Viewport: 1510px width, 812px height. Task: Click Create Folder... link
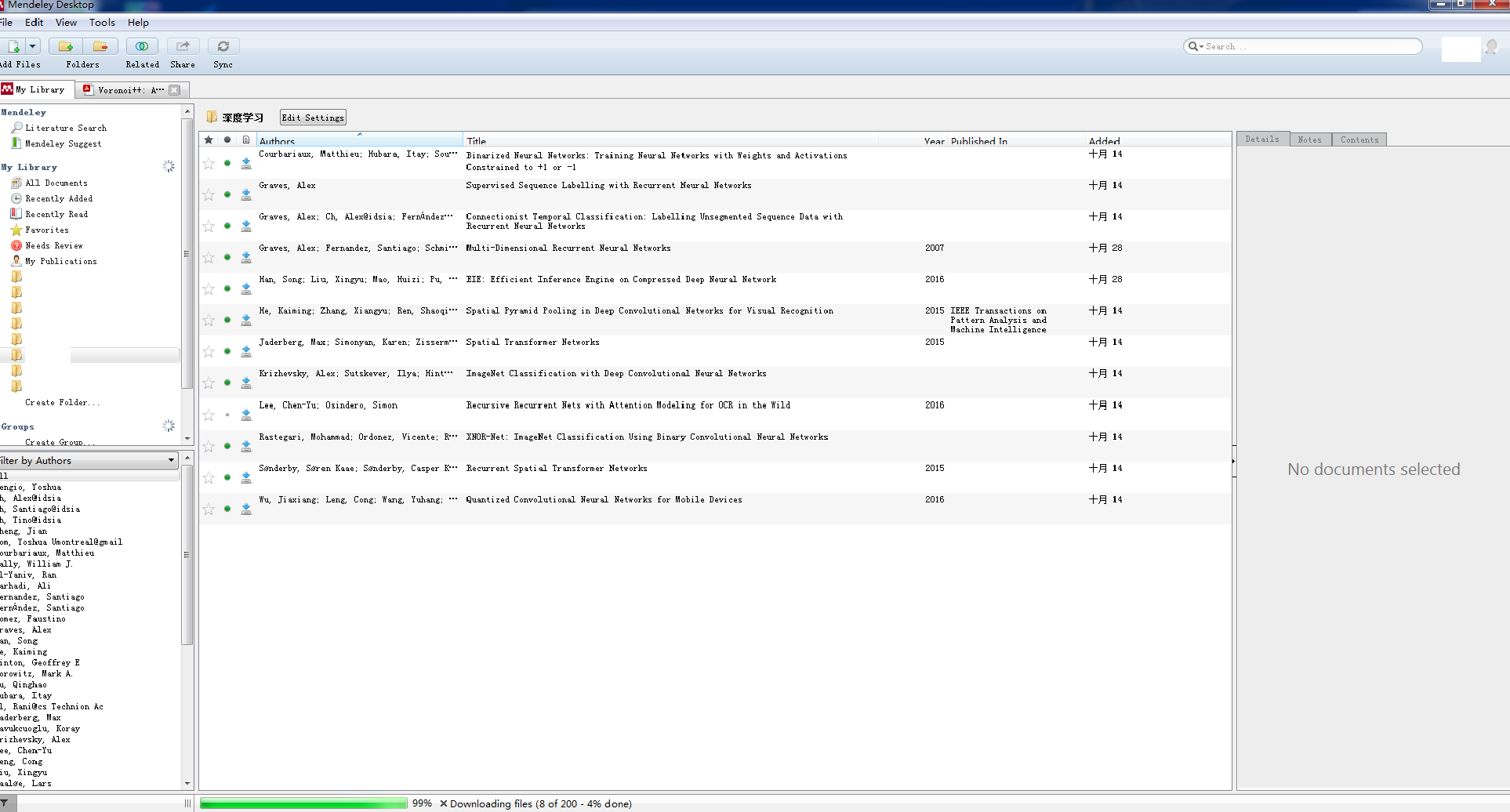click(x=62, y=402)
